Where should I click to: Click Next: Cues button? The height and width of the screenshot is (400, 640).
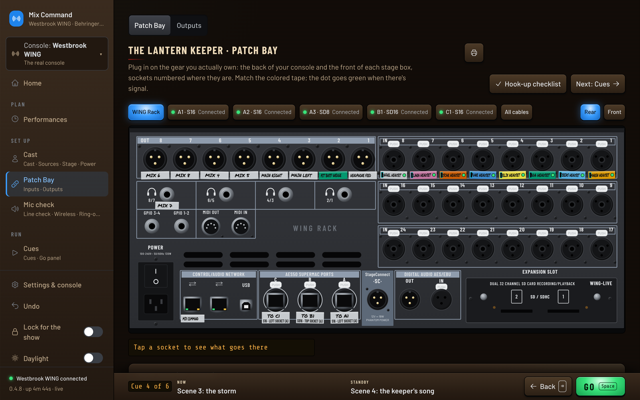(x=598, y=84)
